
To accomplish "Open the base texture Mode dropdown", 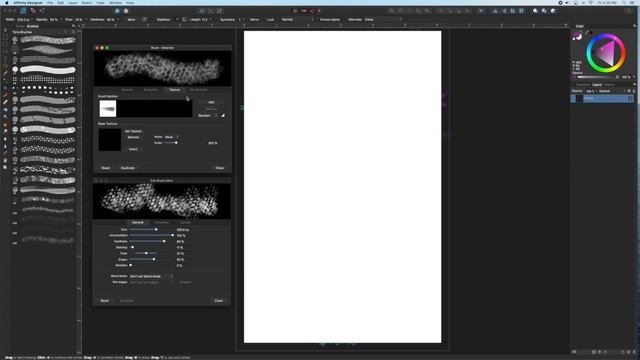I will coord(171,137).
